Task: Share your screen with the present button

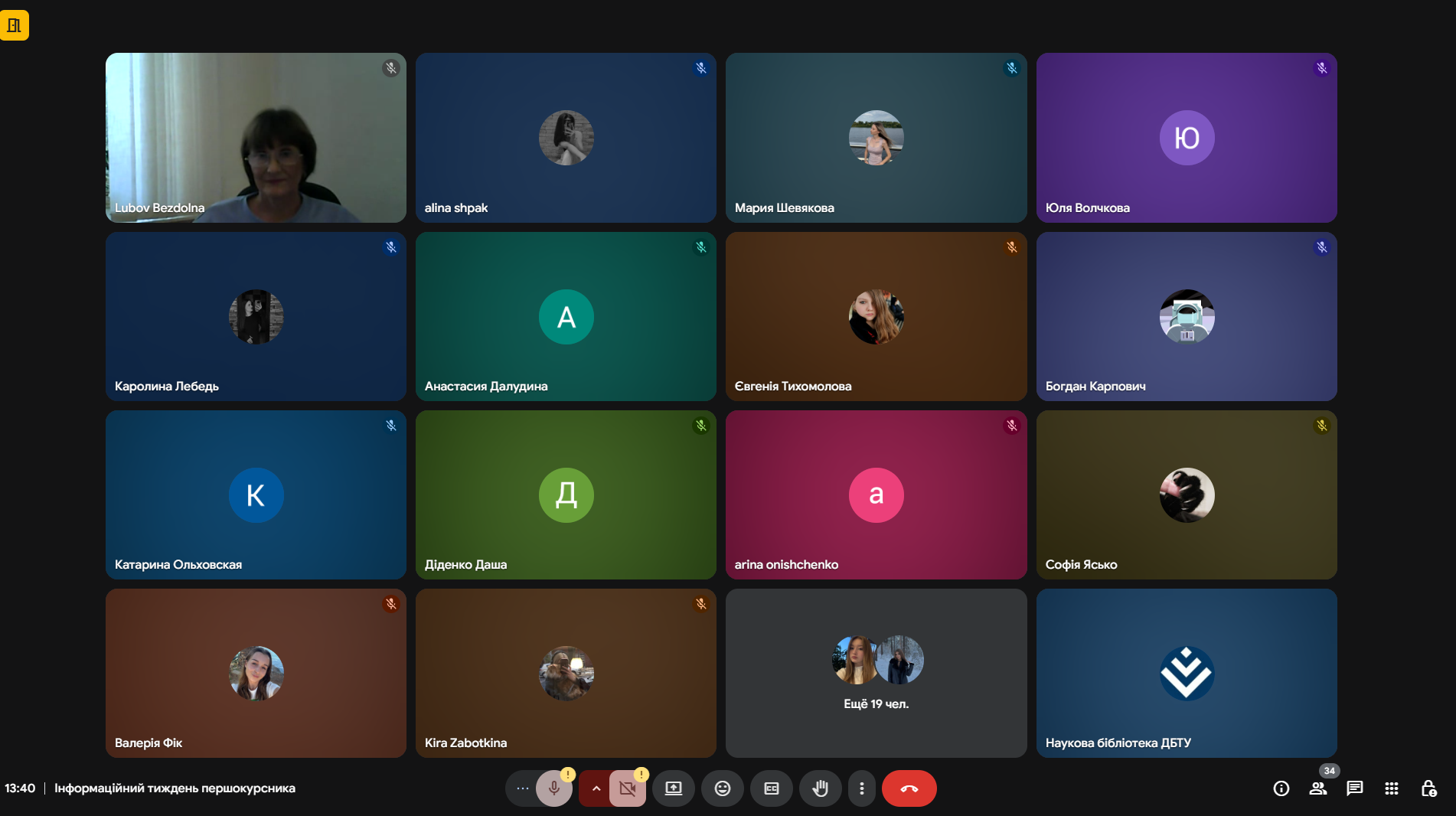Action: tap(673, 788)
